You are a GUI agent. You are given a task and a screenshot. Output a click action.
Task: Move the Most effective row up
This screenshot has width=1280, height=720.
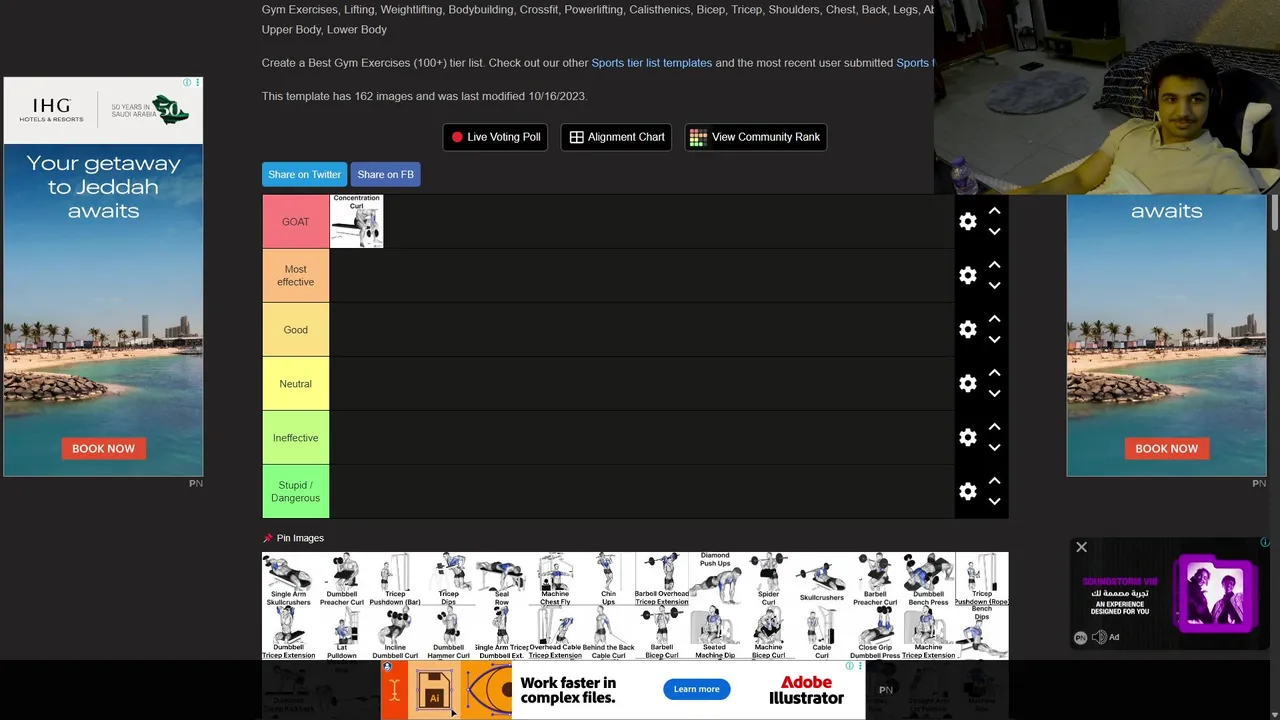(x=994, y=265)
